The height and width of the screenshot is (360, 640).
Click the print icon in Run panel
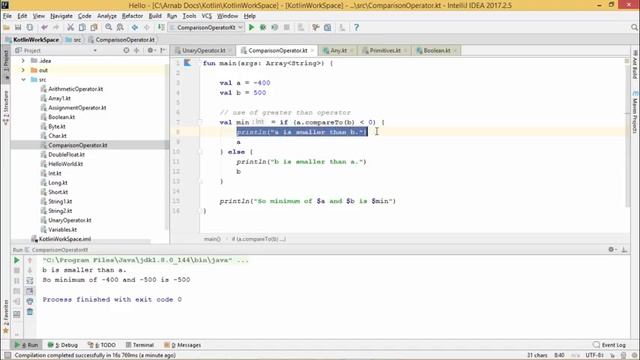click(x=30, y=301)
